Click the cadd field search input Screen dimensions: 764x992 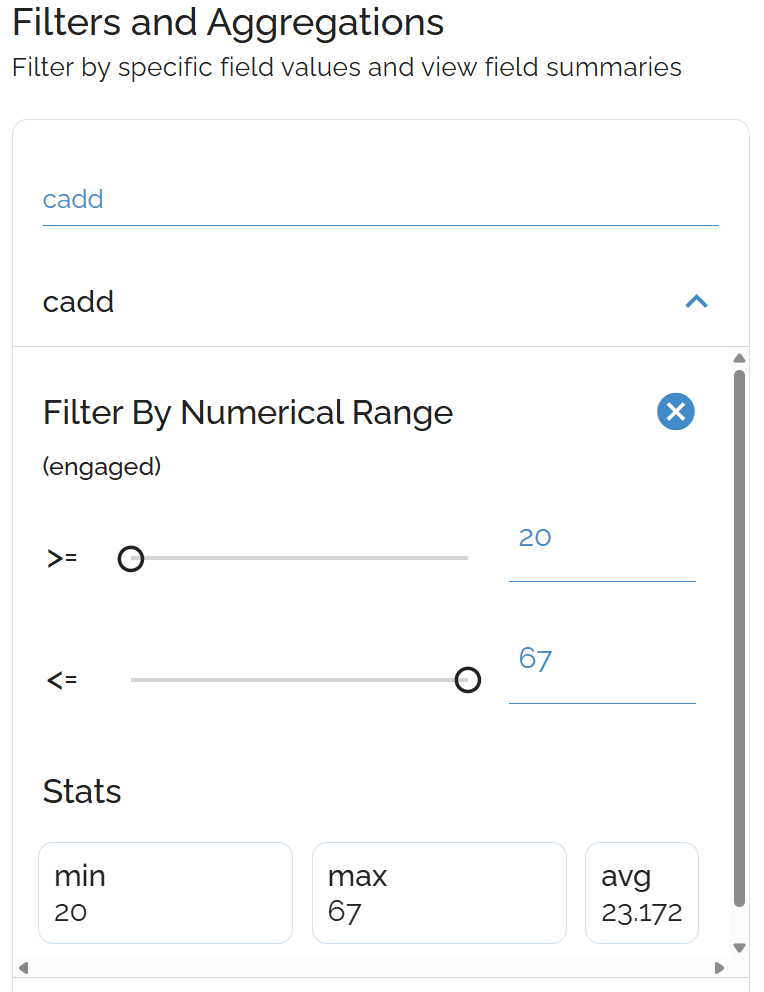click(x=380, y=200)
